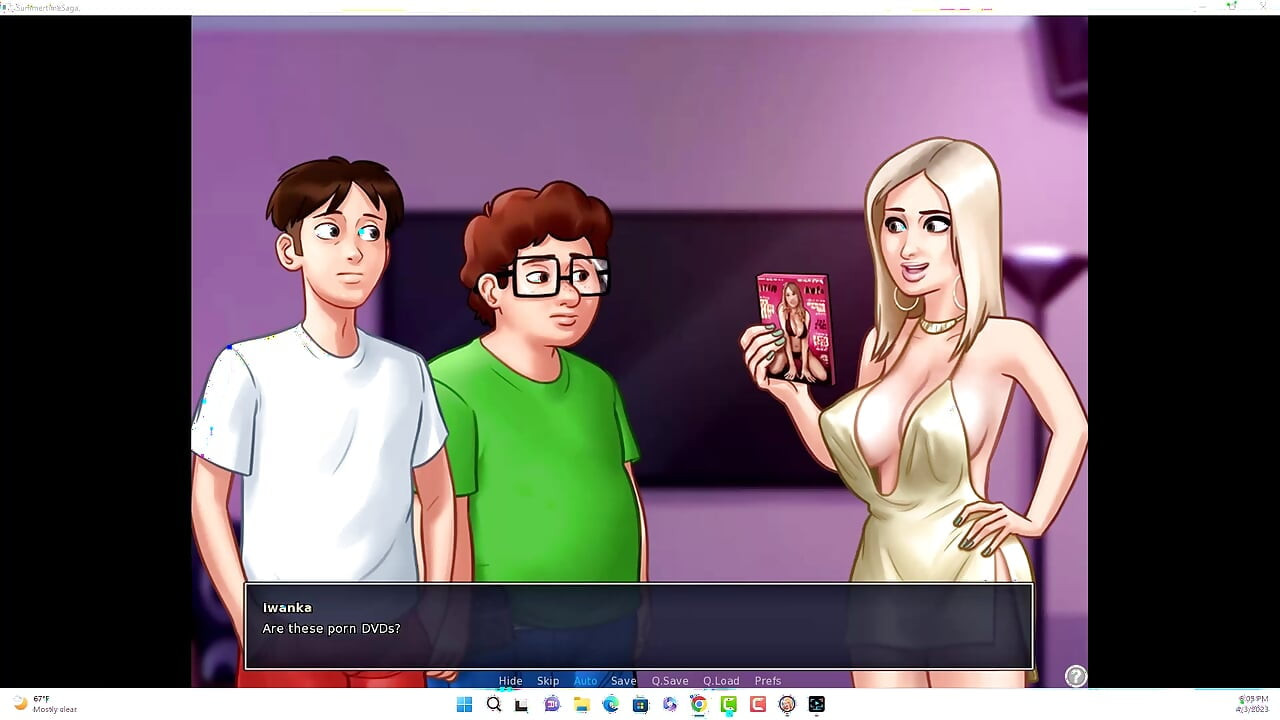
Task: Open taskbar Search magnifier
Action: coord(493,705)
